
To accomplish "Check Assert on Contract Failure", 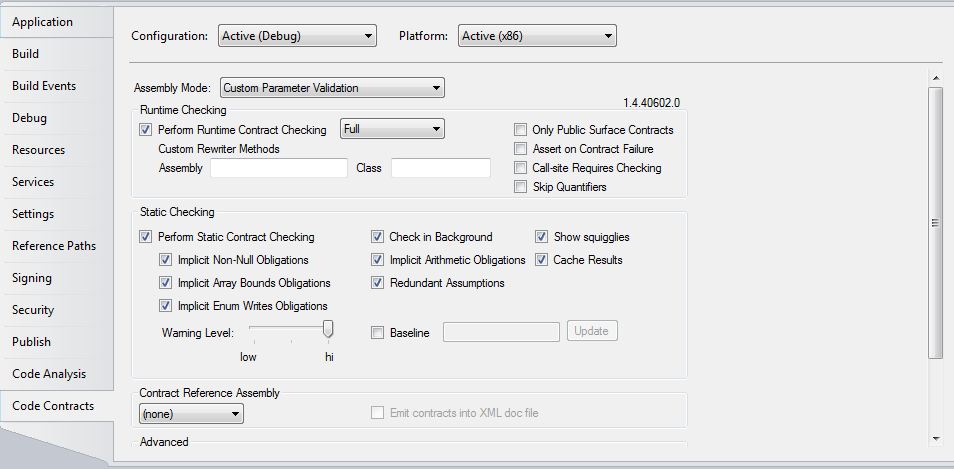I will click(520, 149).
